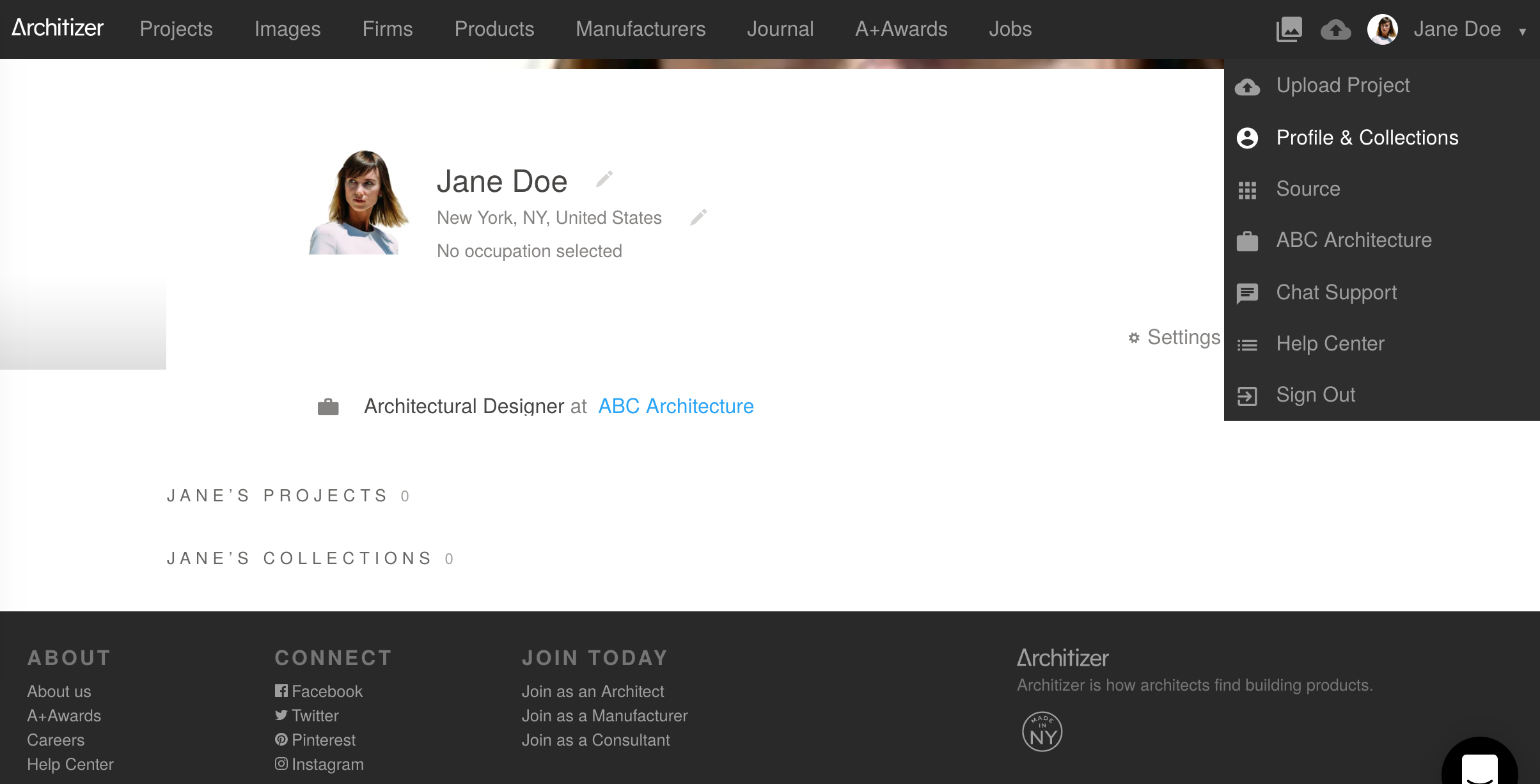Click the Architizer logo in the footer
Viewport: 1540px width, 784px height.
pyautogui.click(x=1062, y=658)
